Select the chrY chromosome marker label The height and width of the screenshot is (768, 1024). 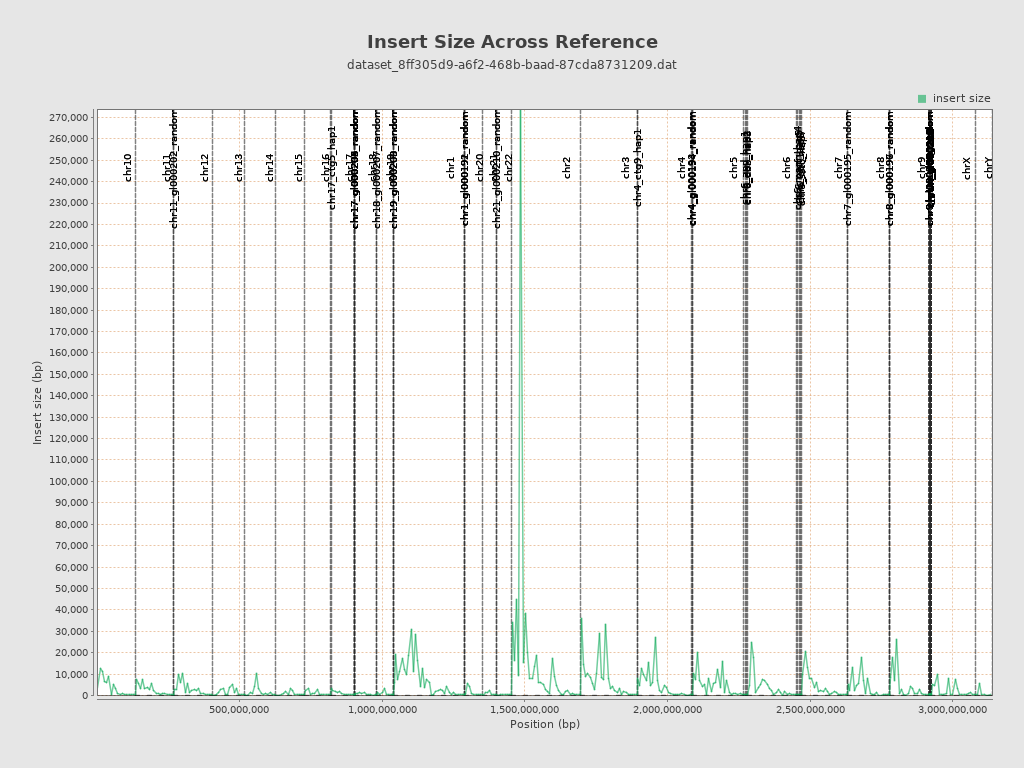point(989,168)
